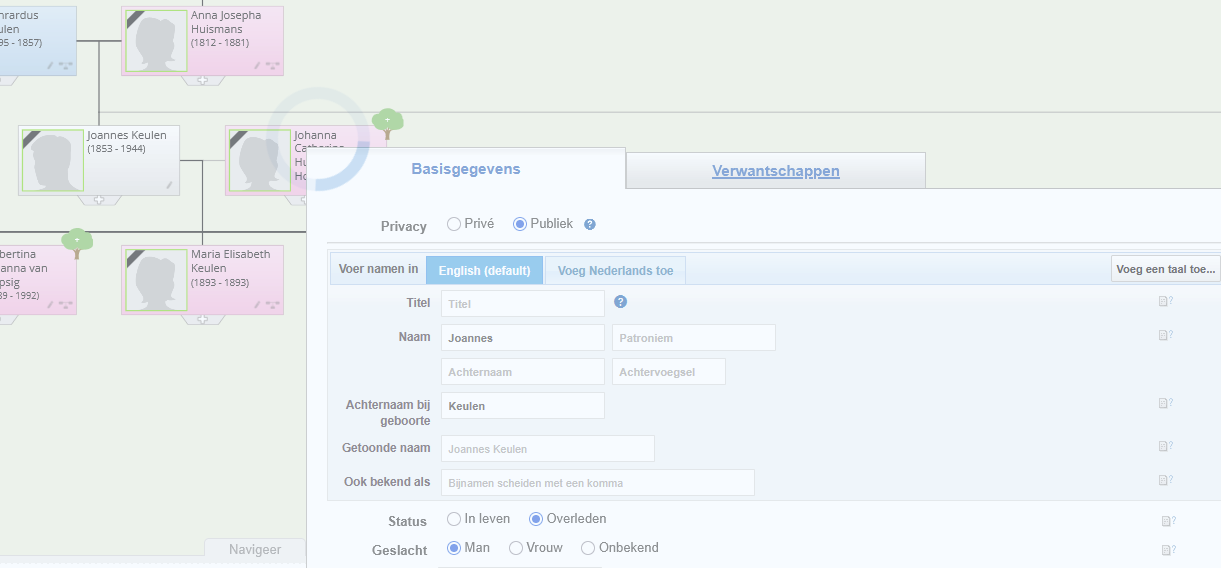Click pencil edit icon on Anna Josepha Huismans card
The height and width of the screenshot is (568, 1221).
[x=257, y=66]
